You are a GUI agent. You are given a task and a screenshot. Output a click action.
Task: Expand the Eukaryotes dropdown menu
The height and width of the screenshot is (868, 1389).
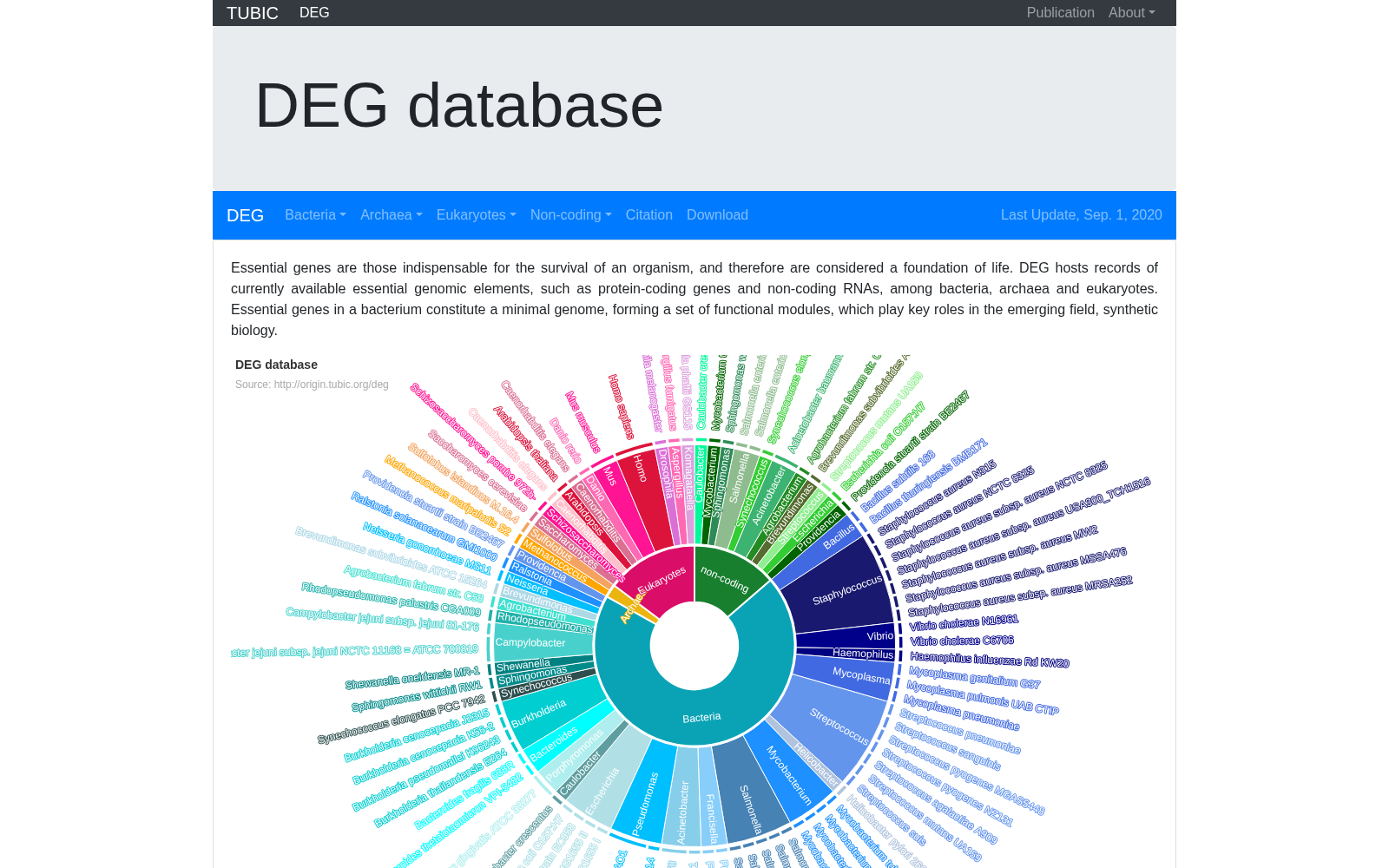[476, 215]
